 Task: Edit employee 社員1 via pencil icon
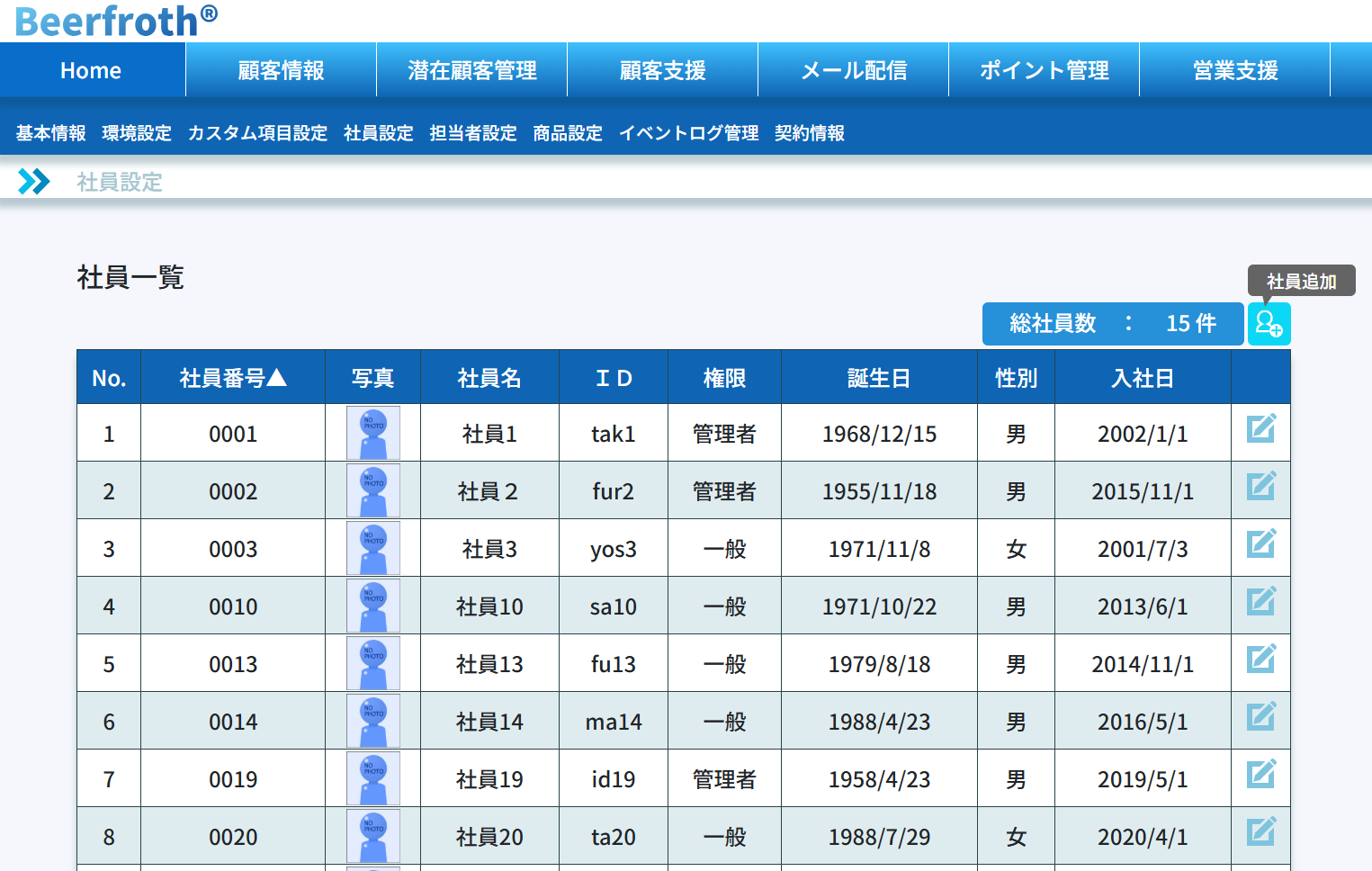pyautogui.click(x=1260, y=429)
